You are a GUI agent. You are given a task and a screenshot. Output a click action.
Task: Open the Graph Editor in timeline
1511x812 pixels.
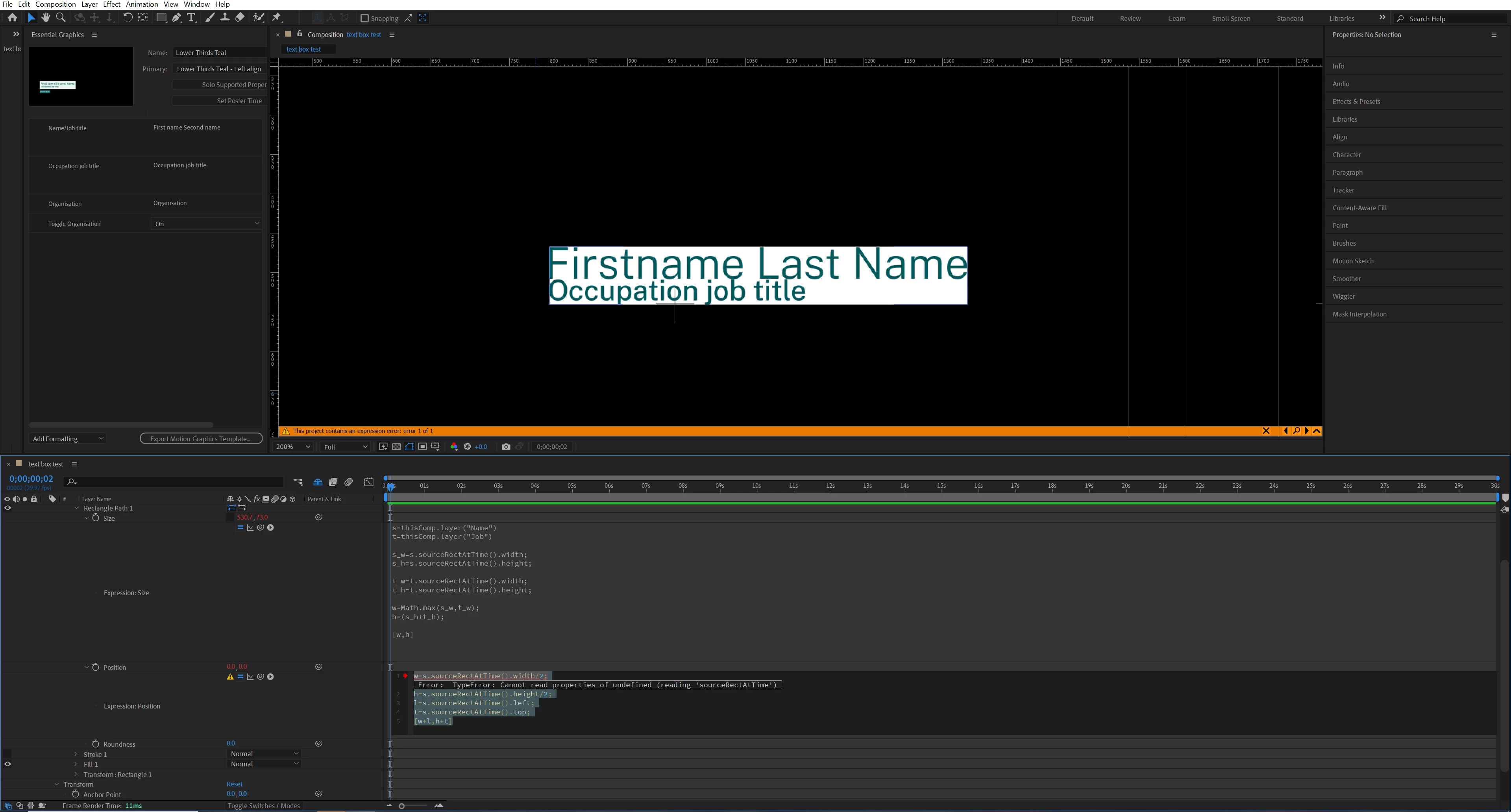(368, 482)
